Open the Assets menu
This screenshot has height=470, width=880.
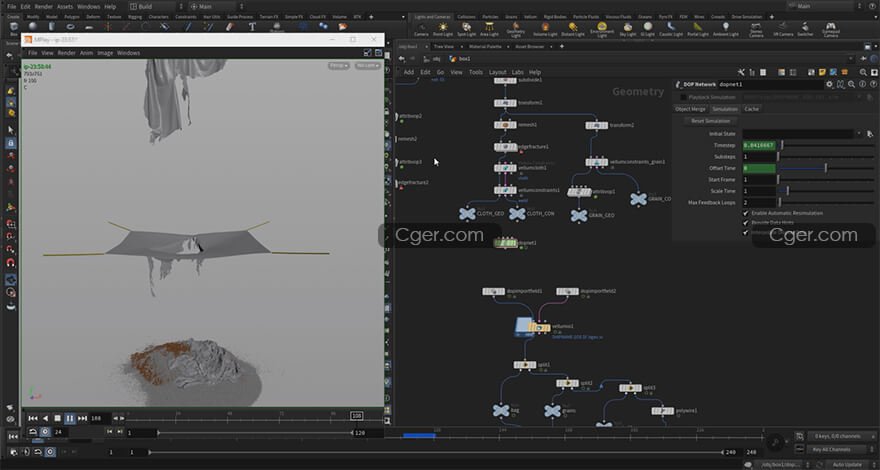pyautogui.click(x=65, y=7)
